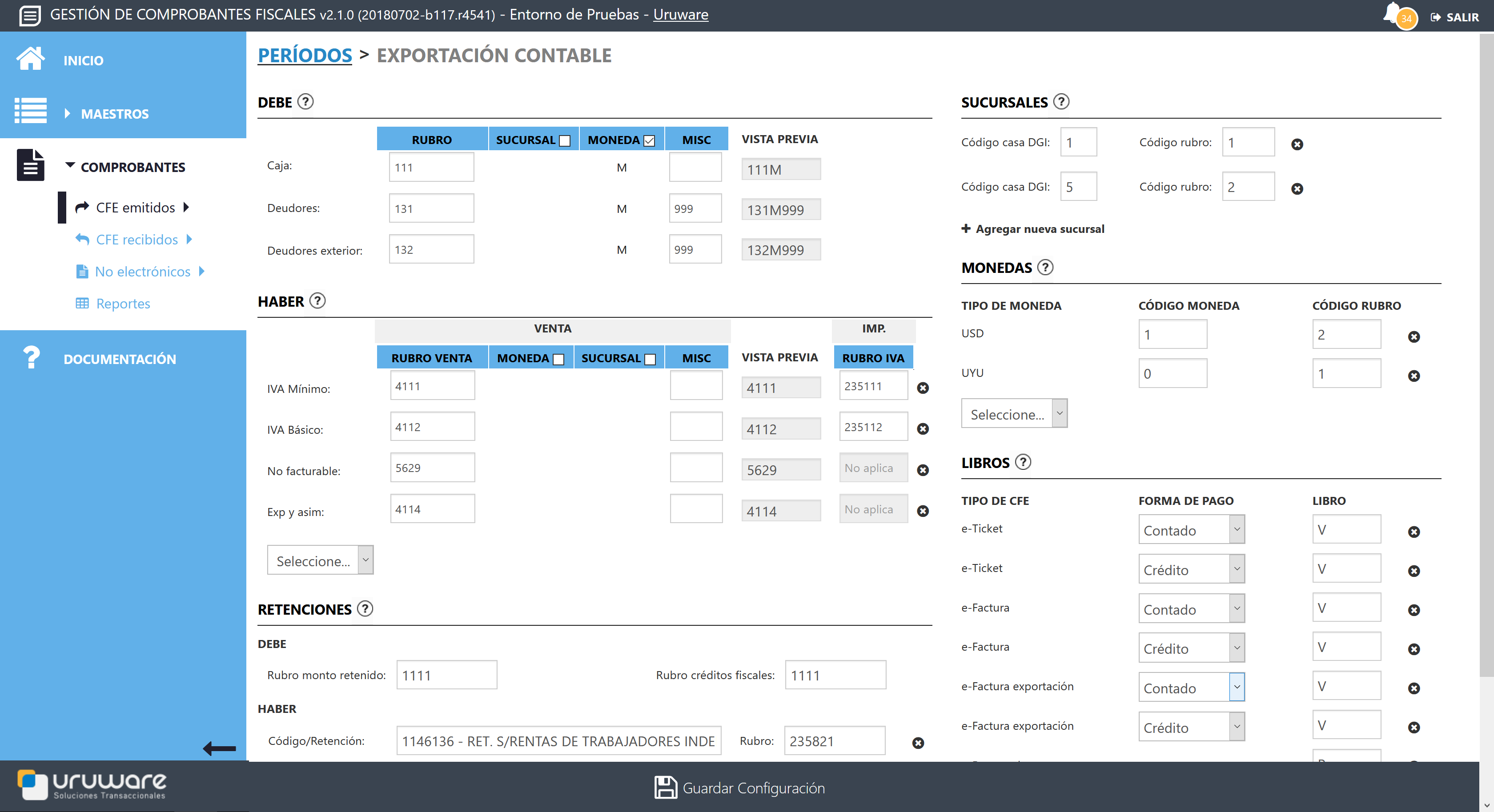
Task: Remove second sucursal code row
Action: [1297, 189]
